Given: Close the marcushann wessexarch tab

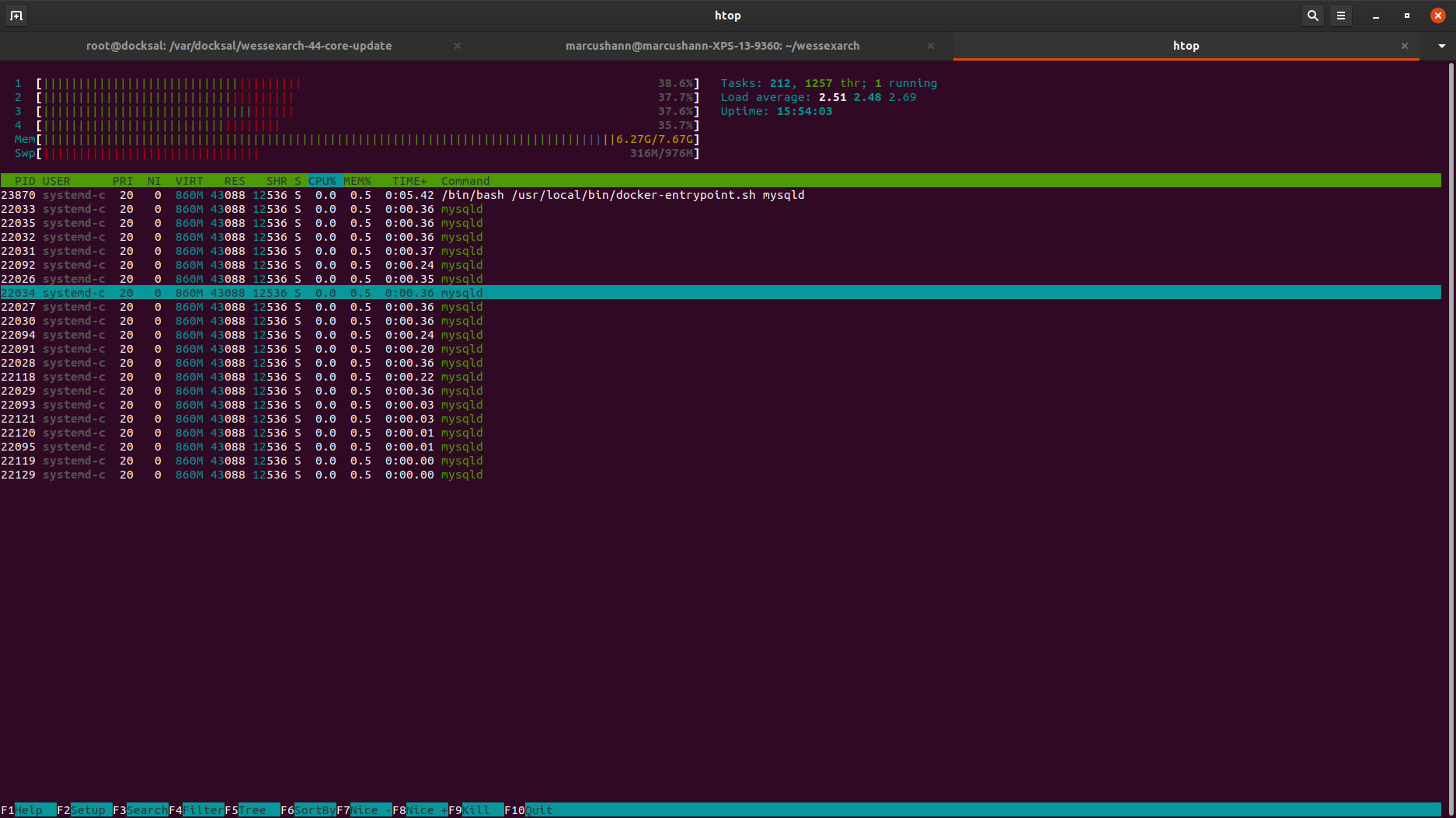Looking at the screenshot, I should (930, 46).
